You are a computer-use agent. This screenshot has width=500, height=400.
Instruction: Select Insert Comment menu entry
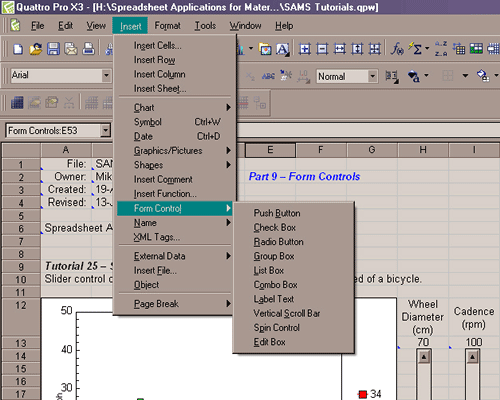click(x=174, y=179)
